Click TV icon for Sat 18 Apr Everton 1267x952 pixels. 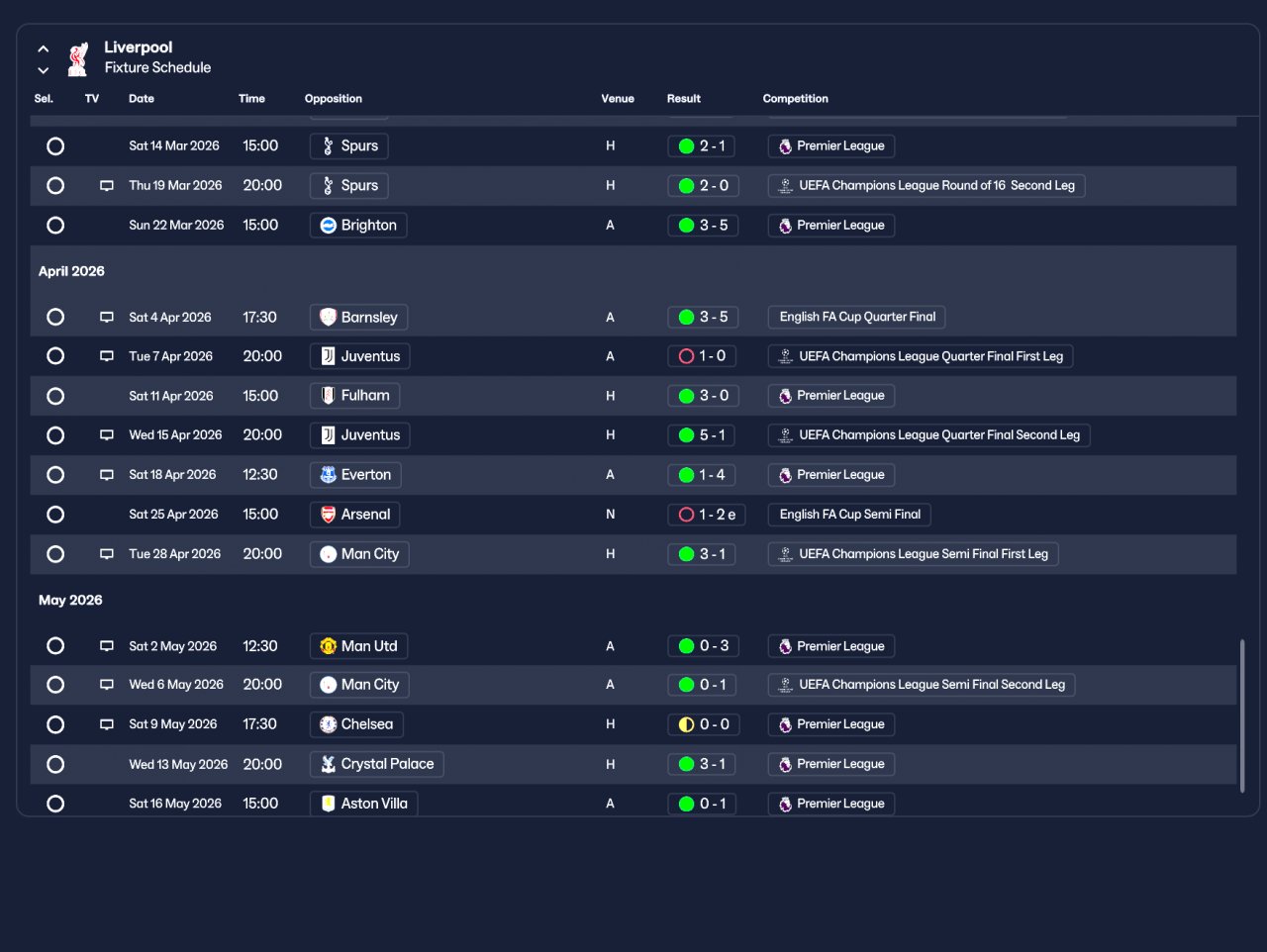[x=107, y=475]
